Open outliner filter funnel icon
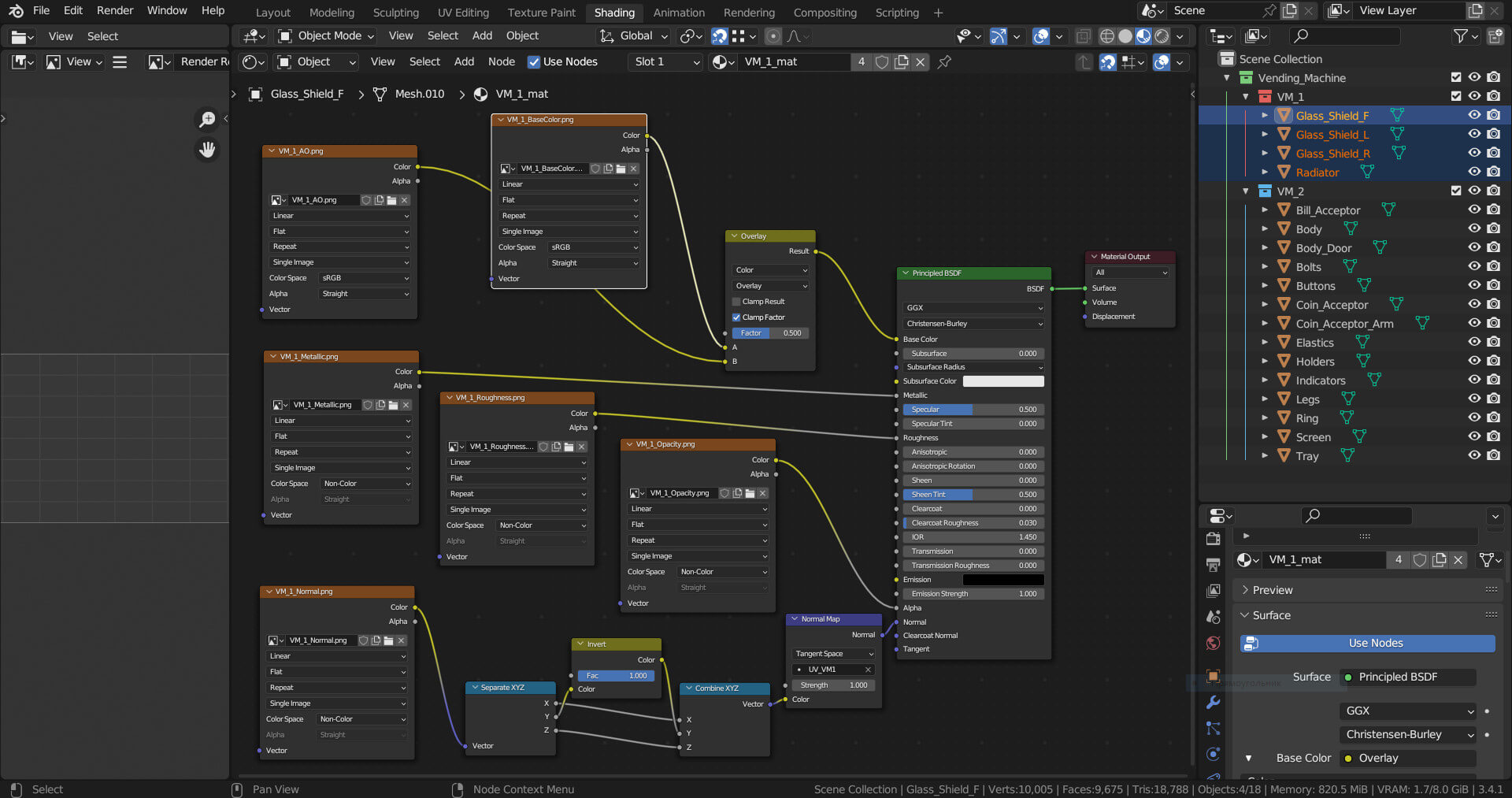This screenshot has width=1512, height=798. pos(1461,36)
